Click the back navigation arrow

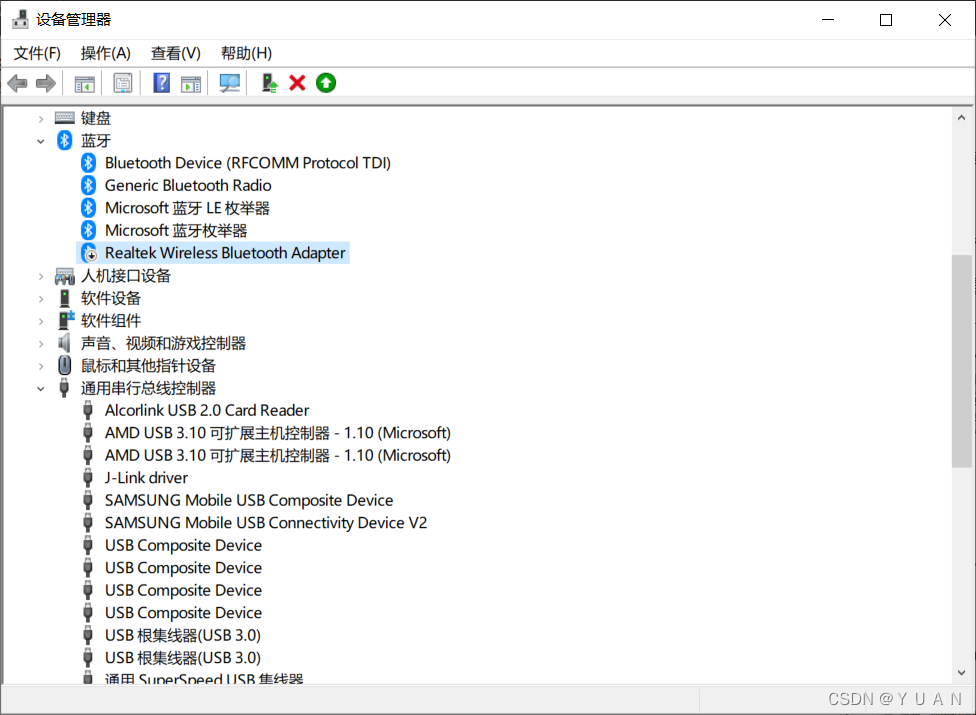(17, 82)
